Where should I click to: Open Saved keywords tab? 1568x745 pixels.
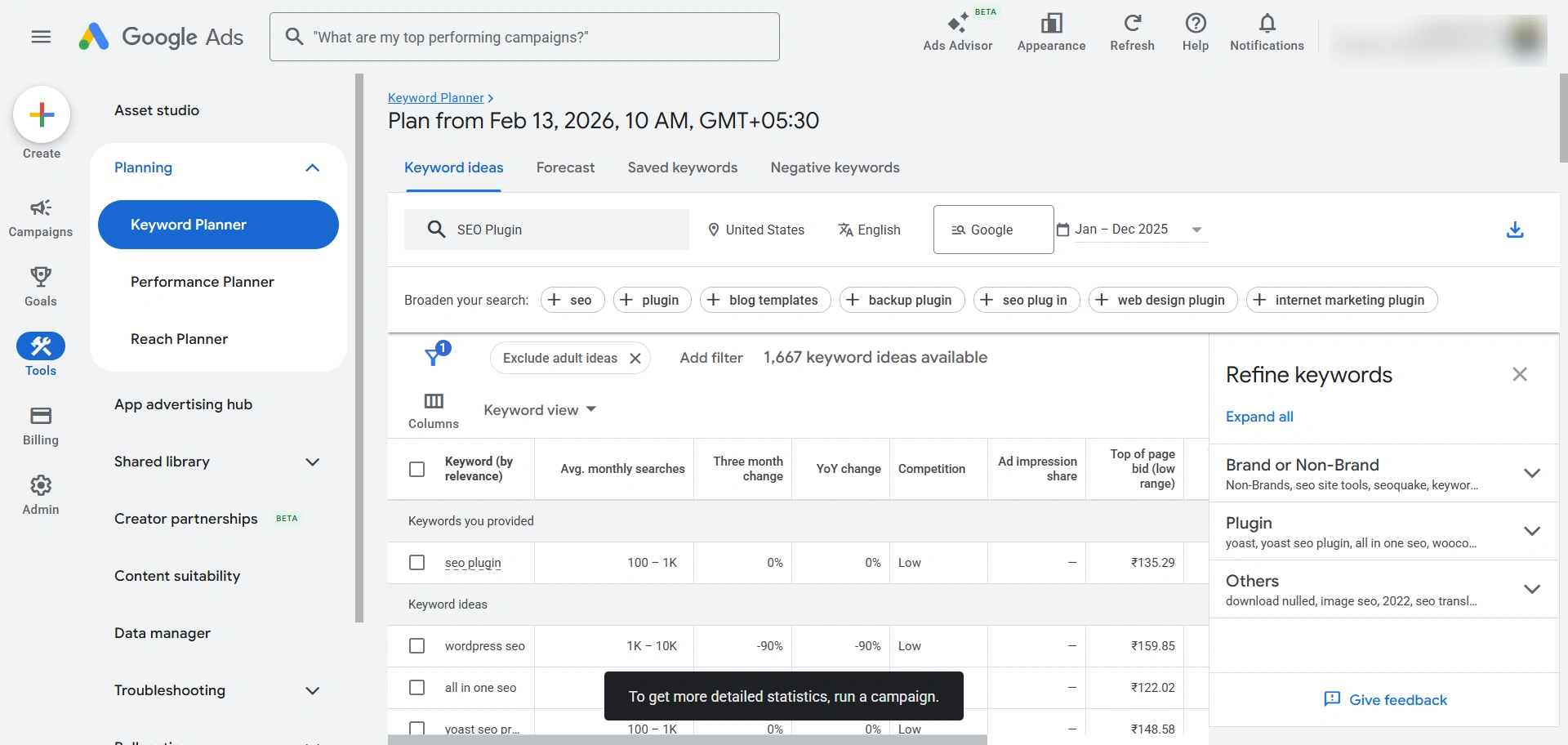[x=682, y=167]
